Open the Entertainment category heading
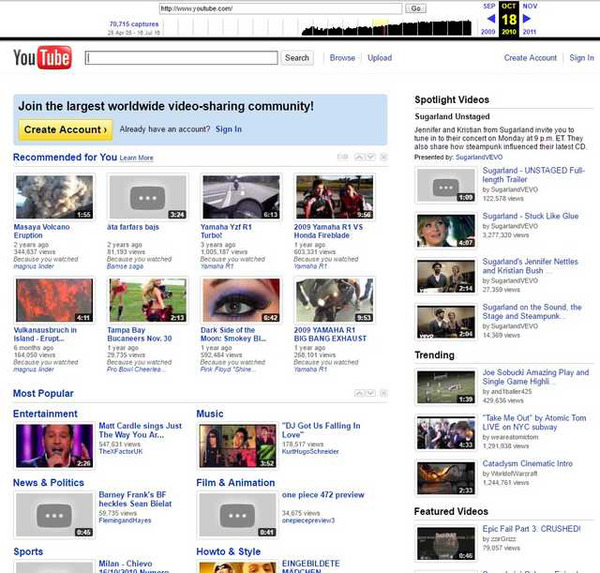 coord(45,414)
